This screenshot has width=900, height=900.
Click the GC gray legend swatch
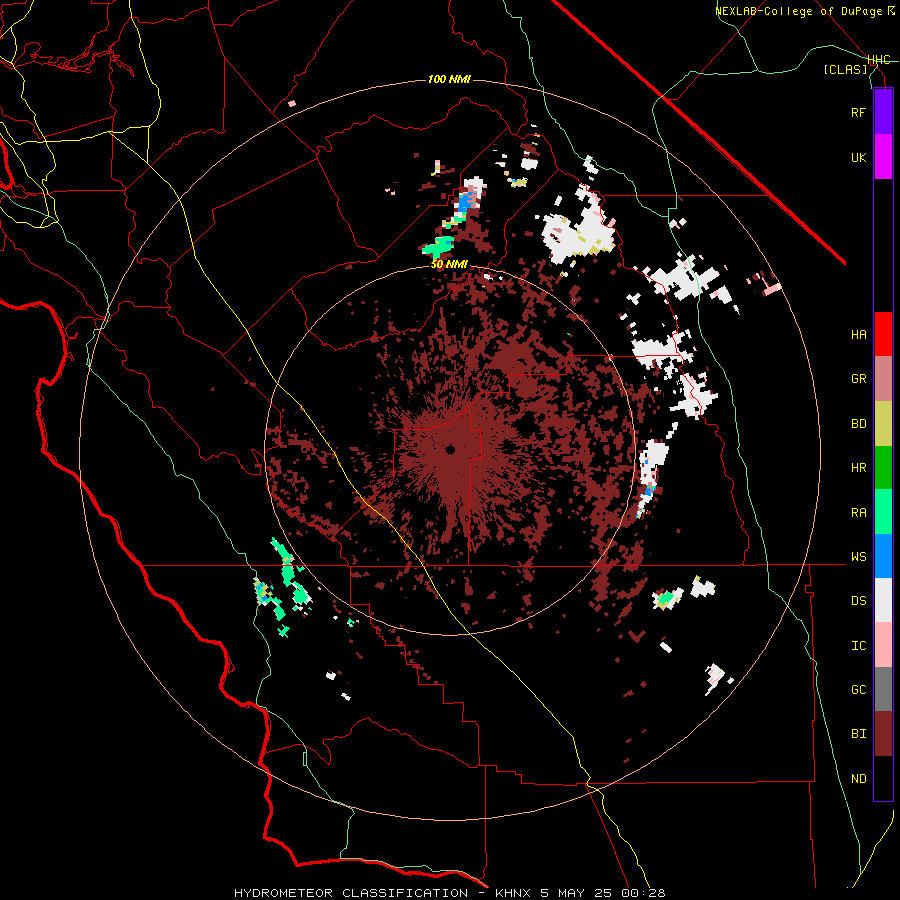883,689
